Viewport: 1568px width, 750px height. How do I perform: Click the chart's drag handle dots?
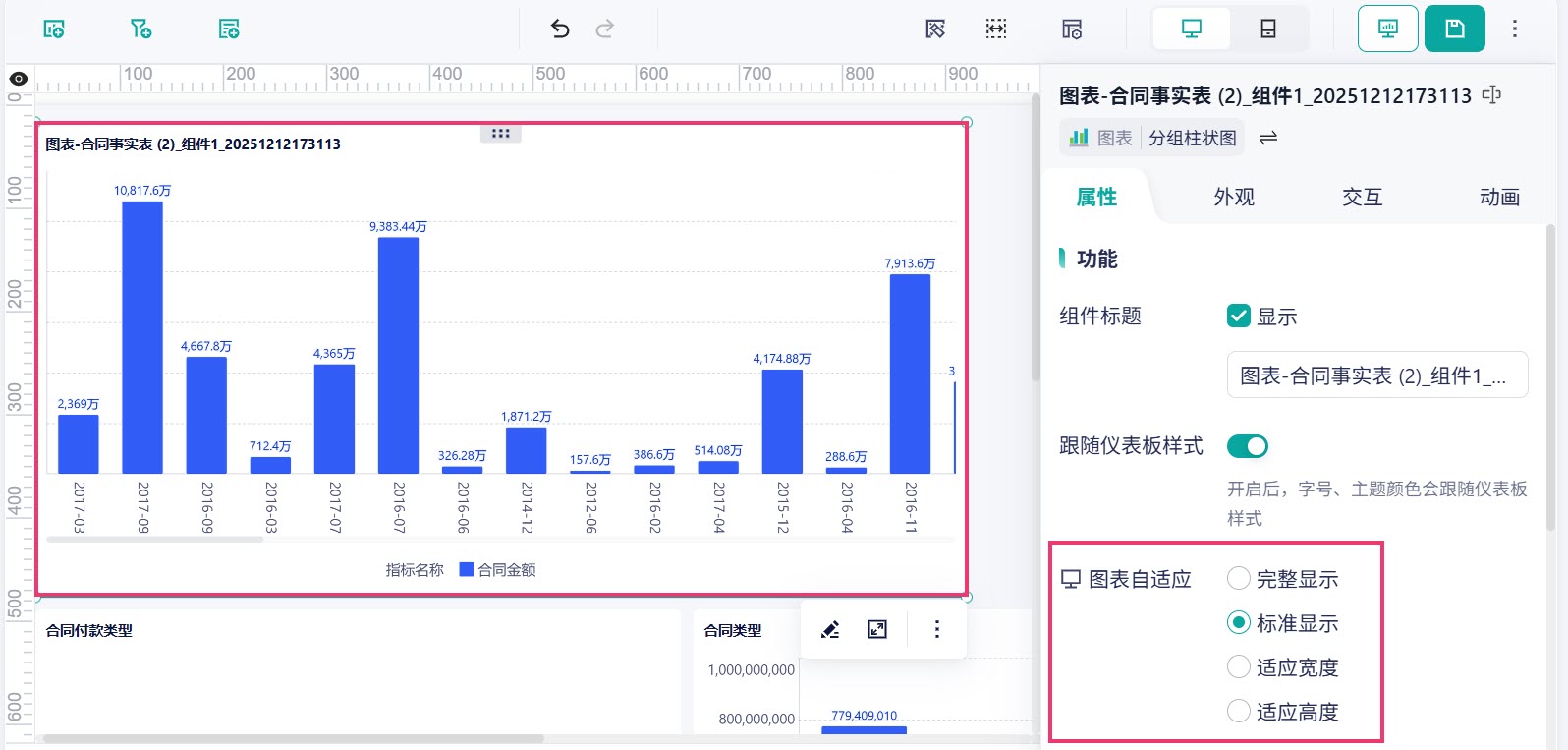point(500,134)
